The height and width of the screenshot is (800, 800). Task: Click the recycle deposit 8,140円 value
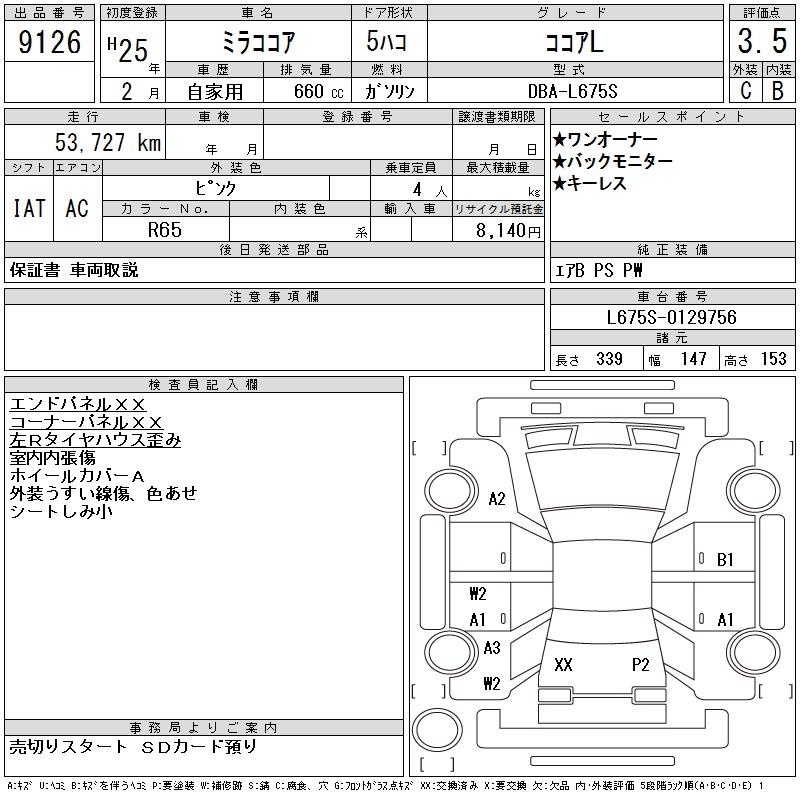click(x=497, y=230)
